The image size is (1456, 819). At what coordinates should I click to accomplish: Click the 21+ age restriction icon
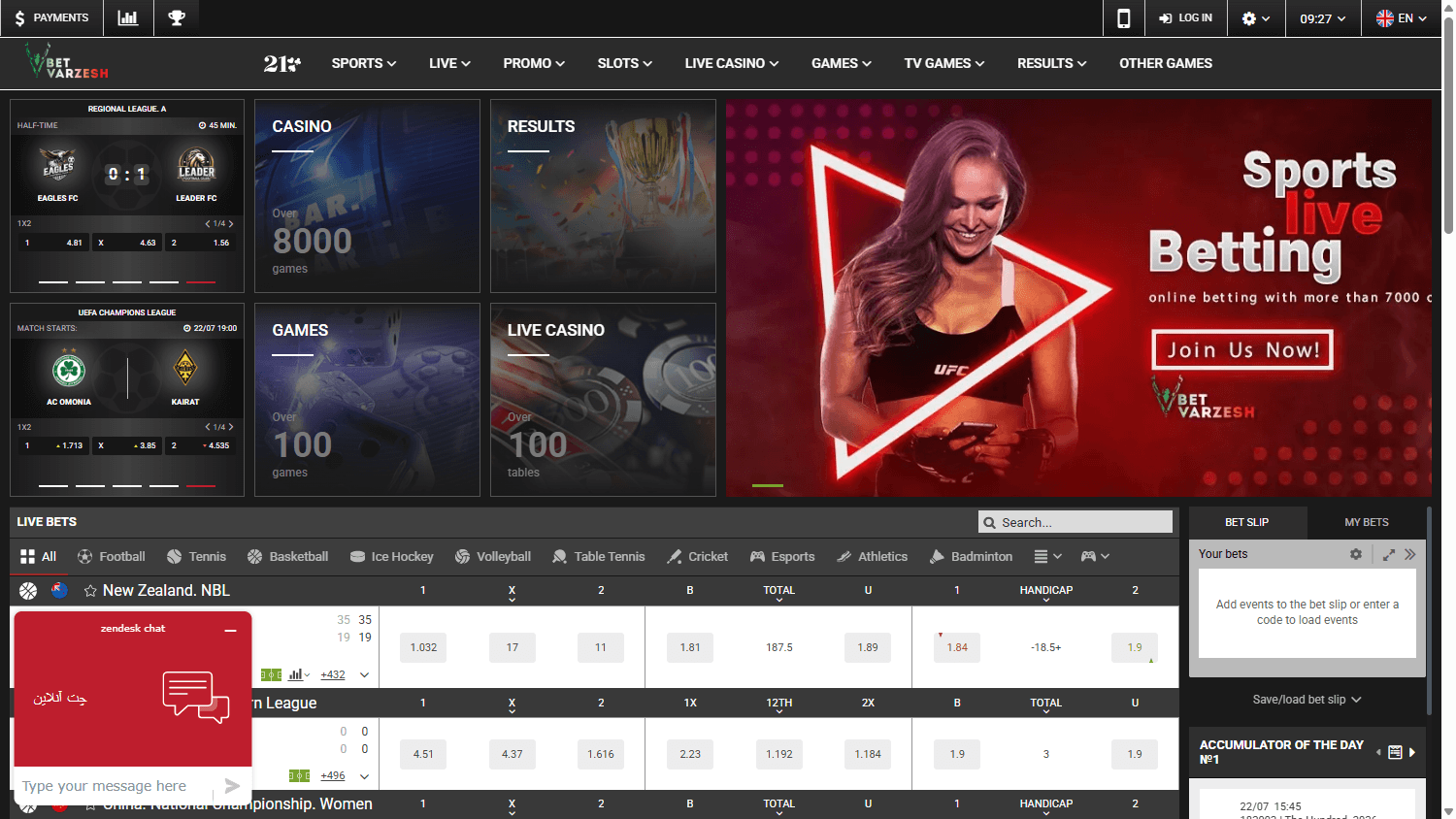click(x=281, y=63)
